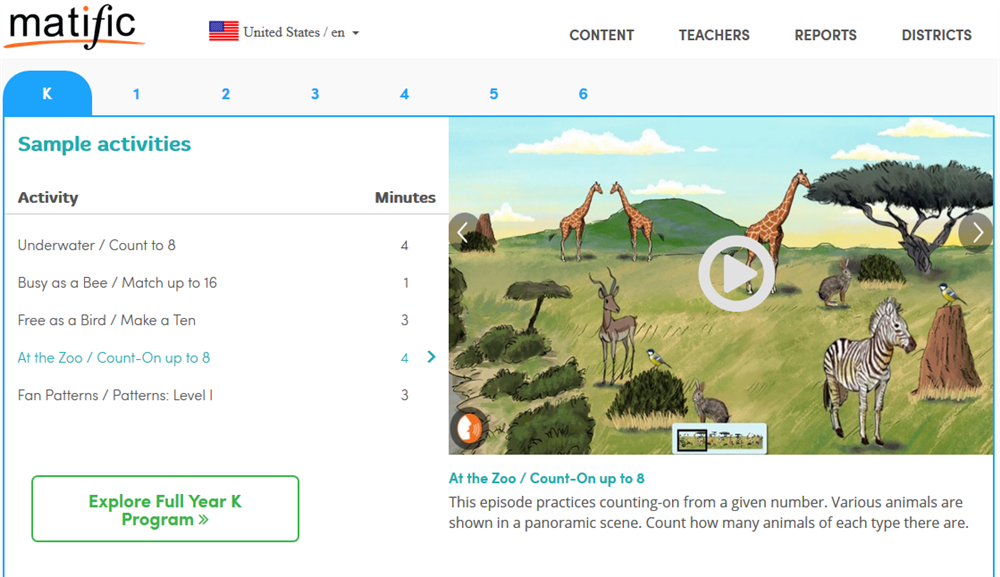Screen dimensions: 1000x577
Task: Click the 3 minutes value for Free as a Bird
Action: [404, 320]
